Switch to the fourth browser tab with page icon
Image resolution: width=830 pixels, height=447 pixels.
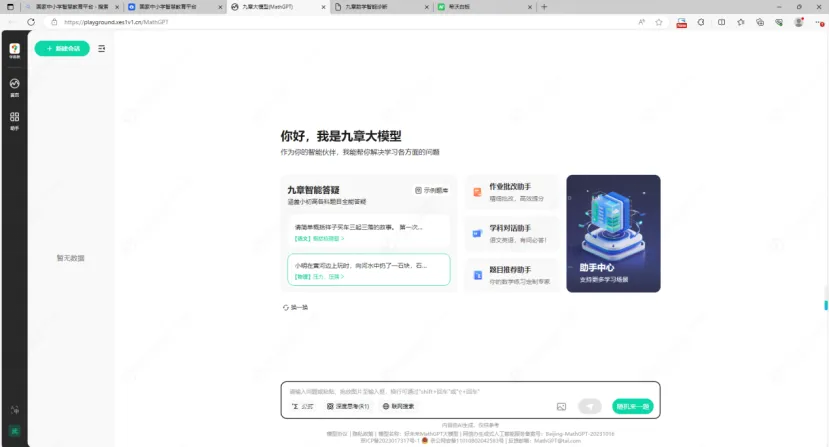(x=382, y=7)
